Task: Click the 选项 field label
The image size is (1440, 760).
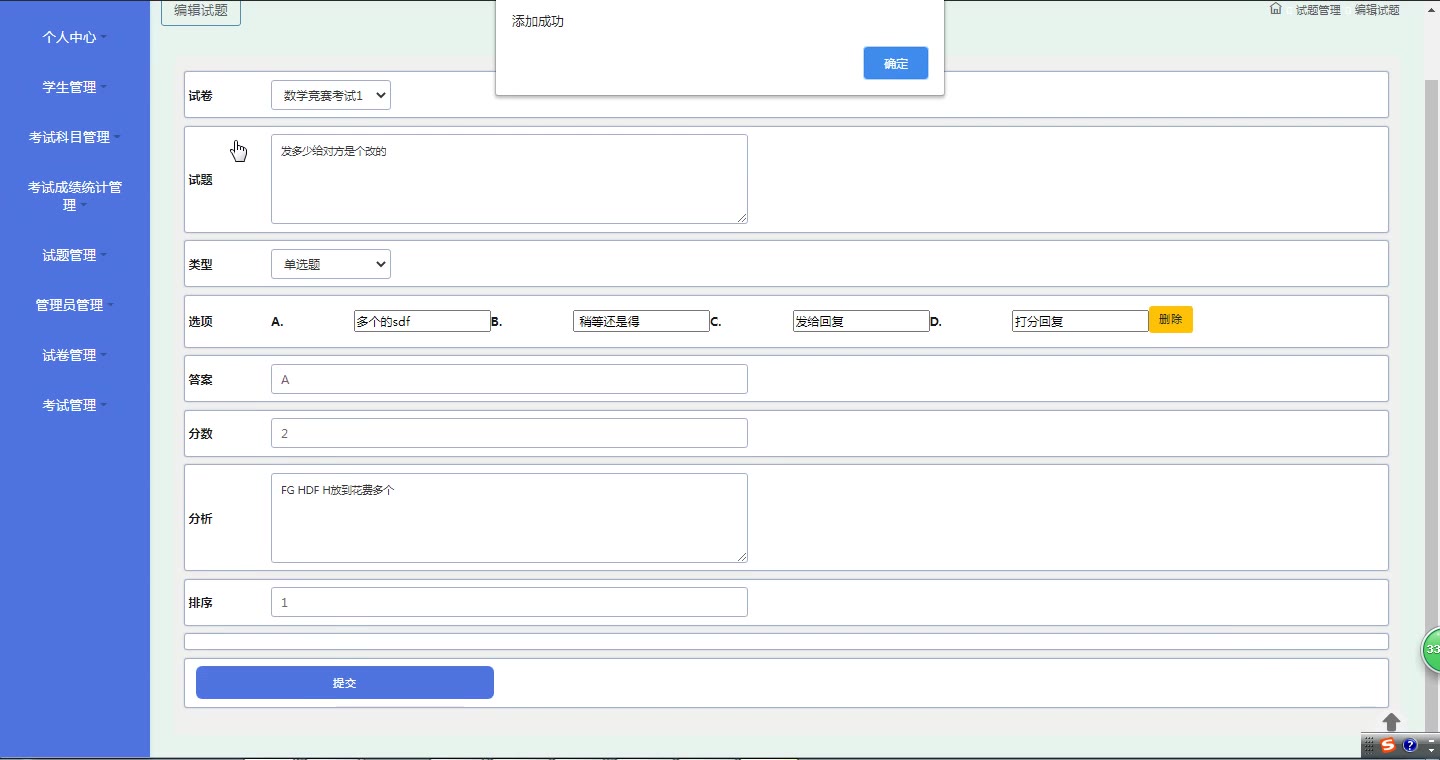Action: click(x=201, y=322)
